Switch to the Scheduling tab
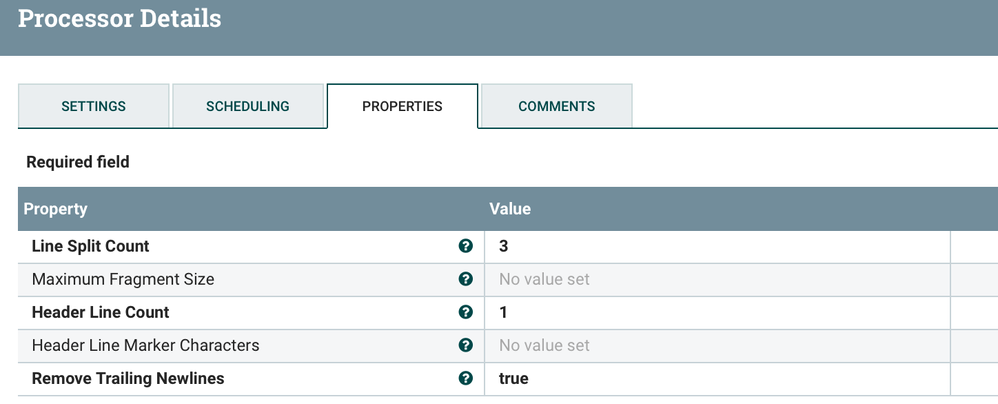 point(248,106)
